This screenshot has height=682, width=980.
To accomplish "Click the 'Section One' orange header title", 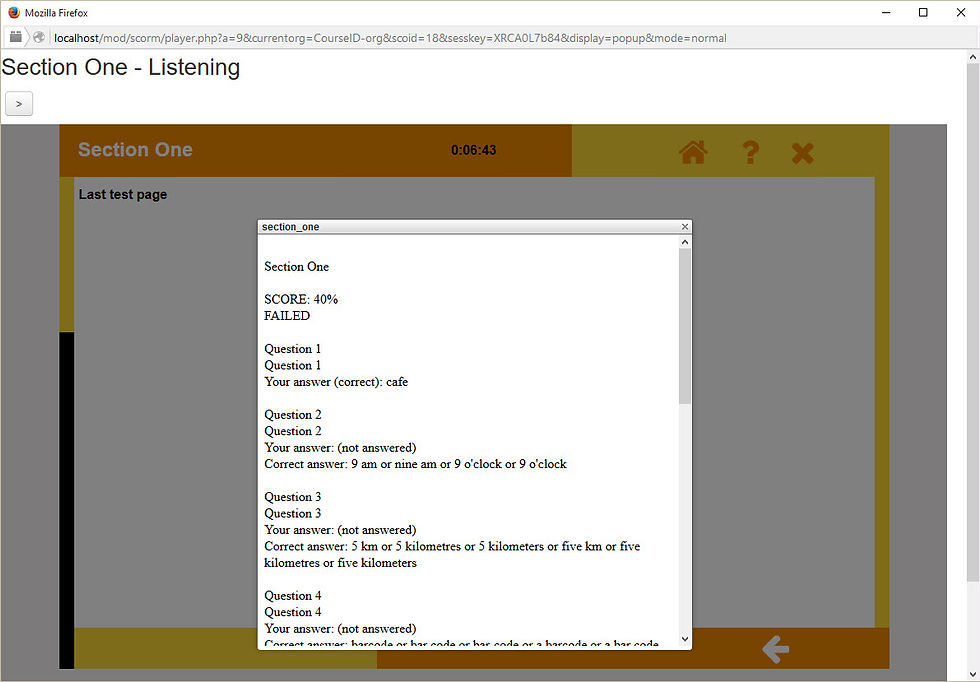I will pos(135,150).
